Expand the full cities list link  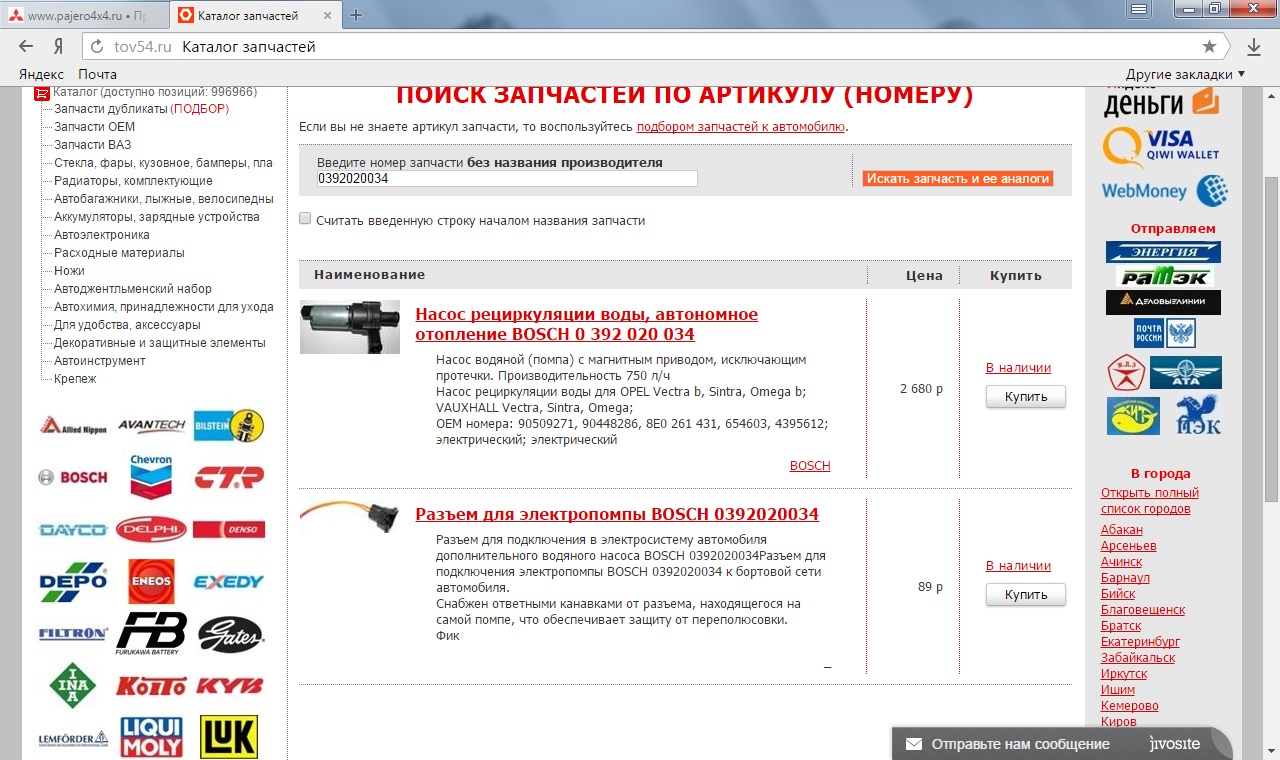(x=1149, y=500)
